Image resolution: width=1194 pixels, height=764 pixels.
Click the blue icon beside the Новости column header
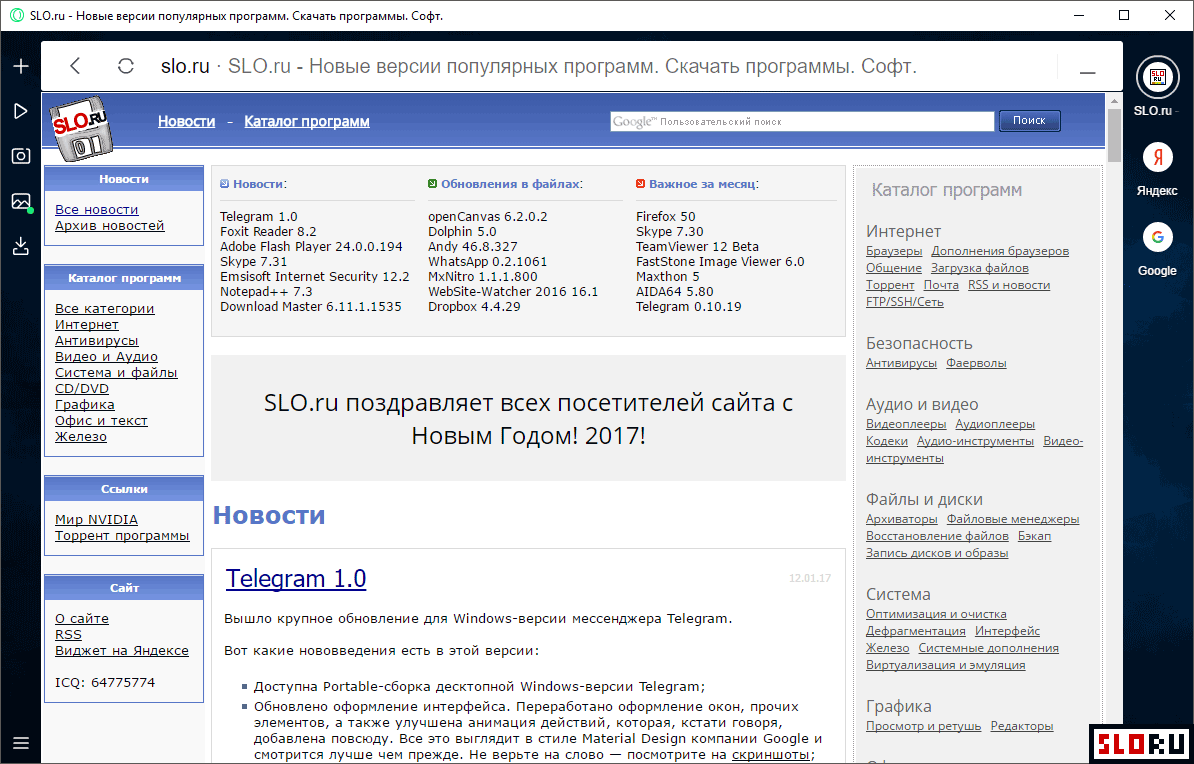[224, 184]
